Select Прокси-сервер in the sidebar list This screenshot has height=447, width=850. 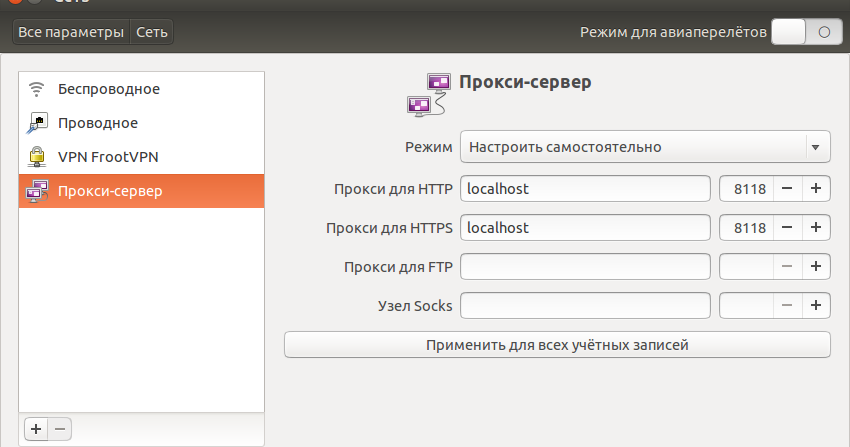[x=141, y=191]
